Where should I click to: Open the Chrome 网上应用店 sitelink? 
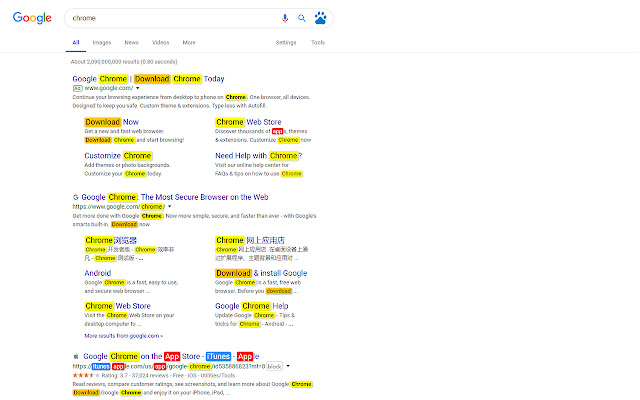coord(250,240)
